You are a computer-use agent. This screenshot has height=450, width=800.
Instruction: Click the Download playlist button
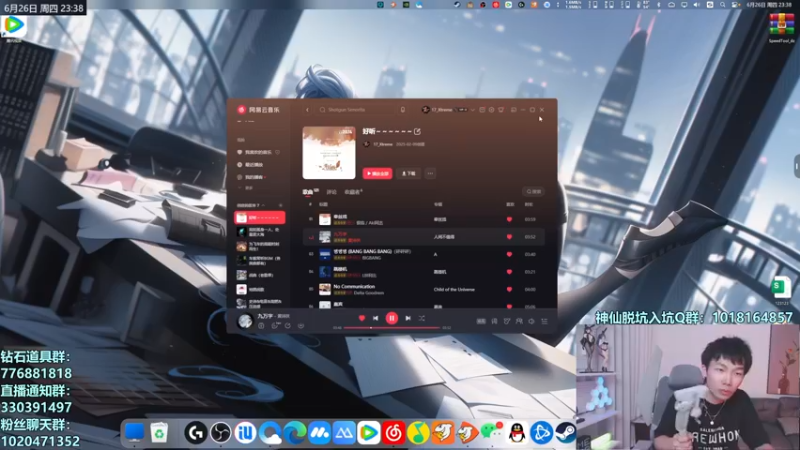tap(408, 173)
